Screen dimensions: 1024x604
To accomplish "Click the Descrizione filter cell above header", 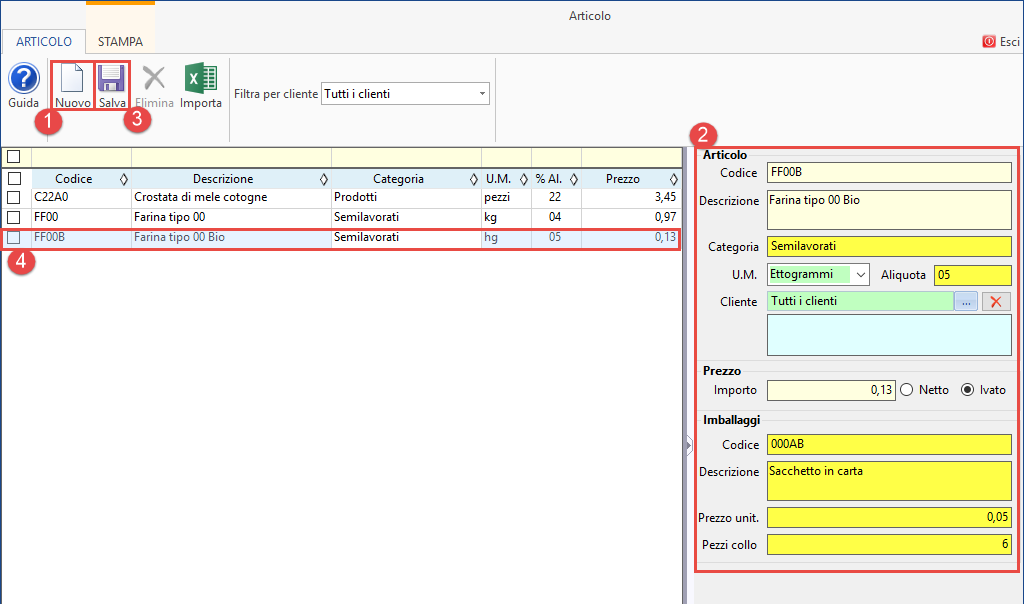I will click(x=231, y=157).
